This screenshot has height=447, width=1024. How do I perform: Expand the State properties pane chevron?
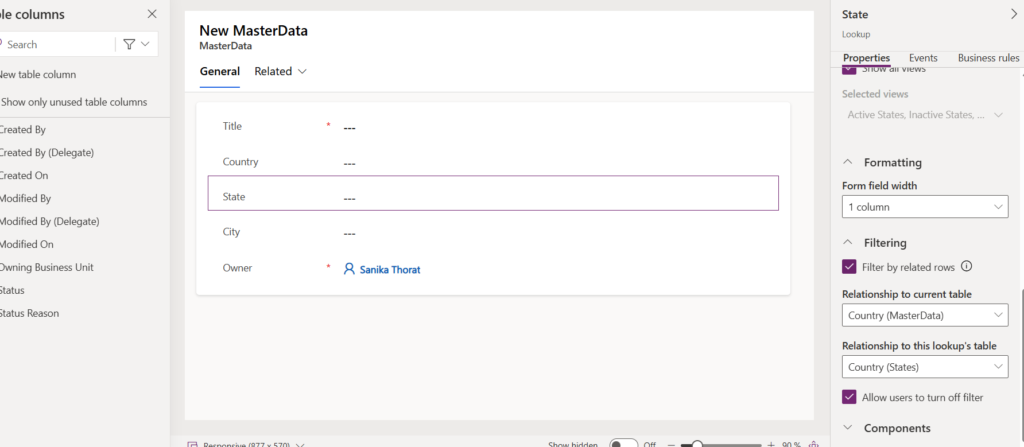coord(1013,14)
